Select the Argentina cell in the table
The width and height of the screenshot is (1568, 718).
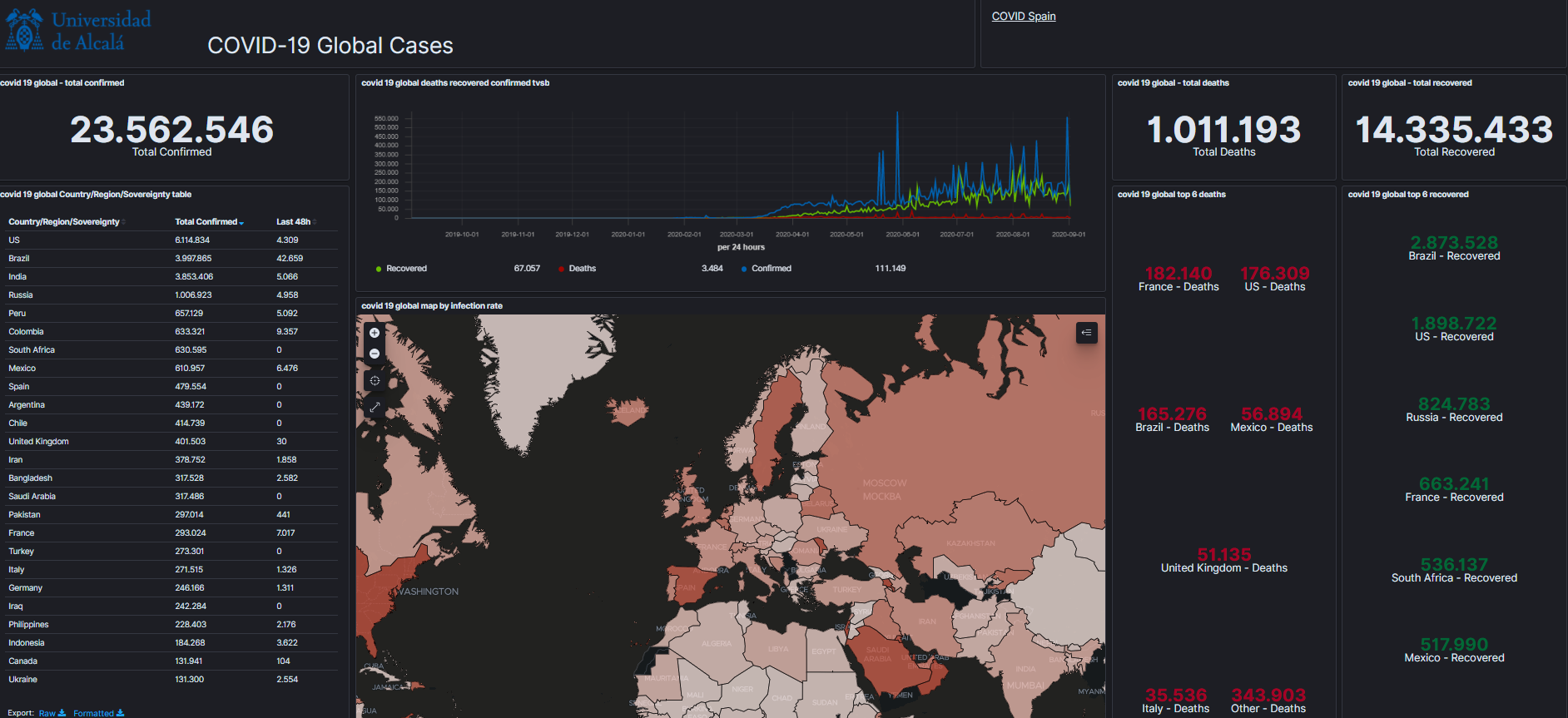[27, 405]
